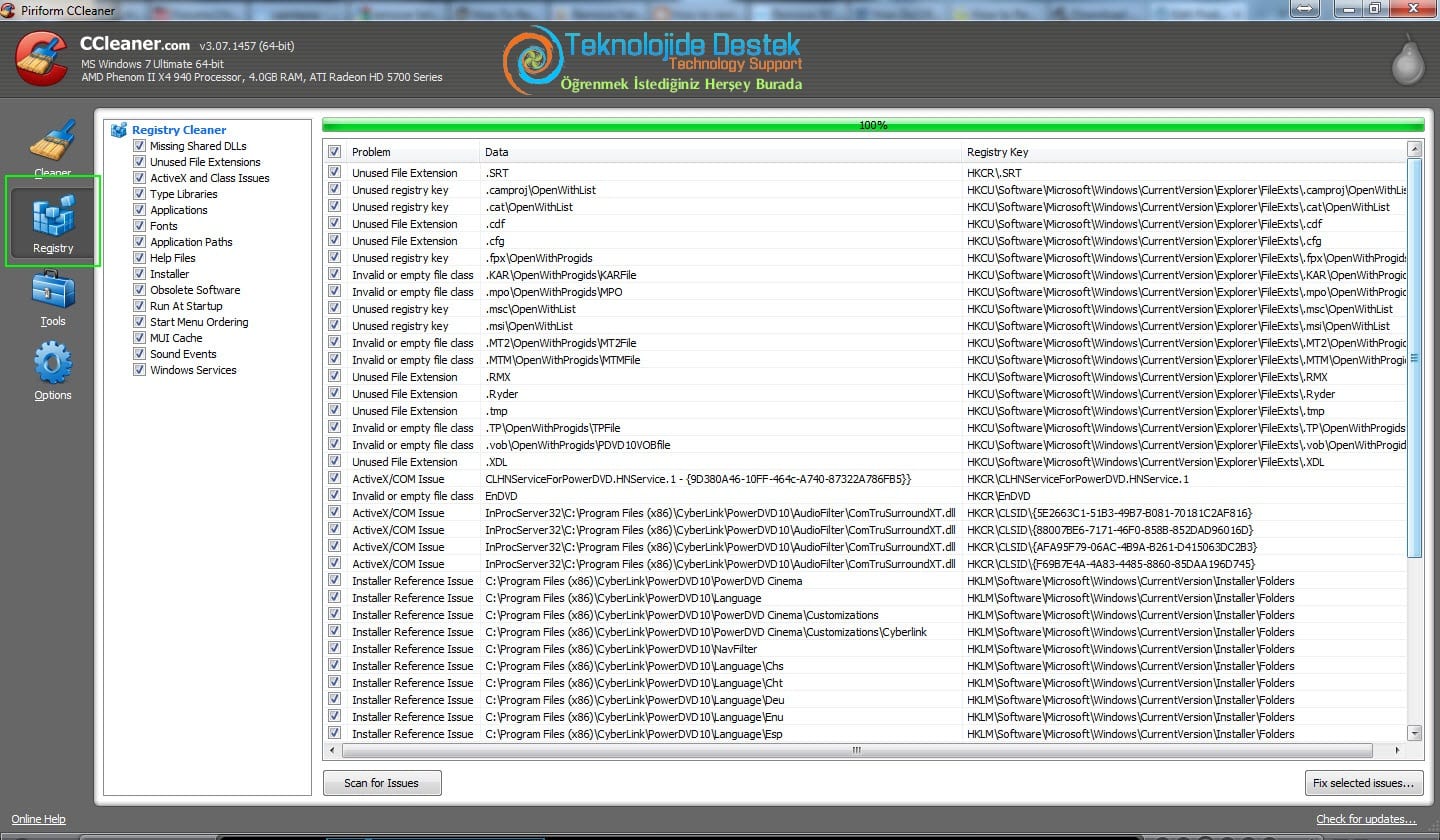Click Fix selected issues button
Image resolution: width=1440 pixels, height=840 pixels.
pos(1364,783)
